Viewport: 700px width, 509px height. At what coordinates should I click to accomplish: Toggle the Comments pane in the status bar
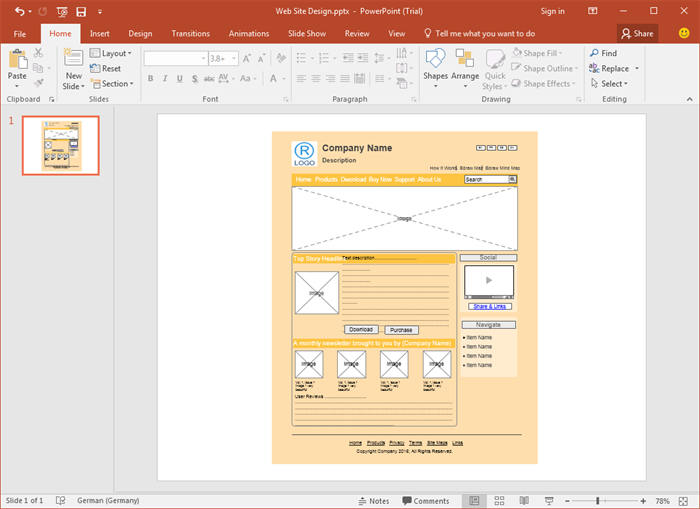coord(425,500)
